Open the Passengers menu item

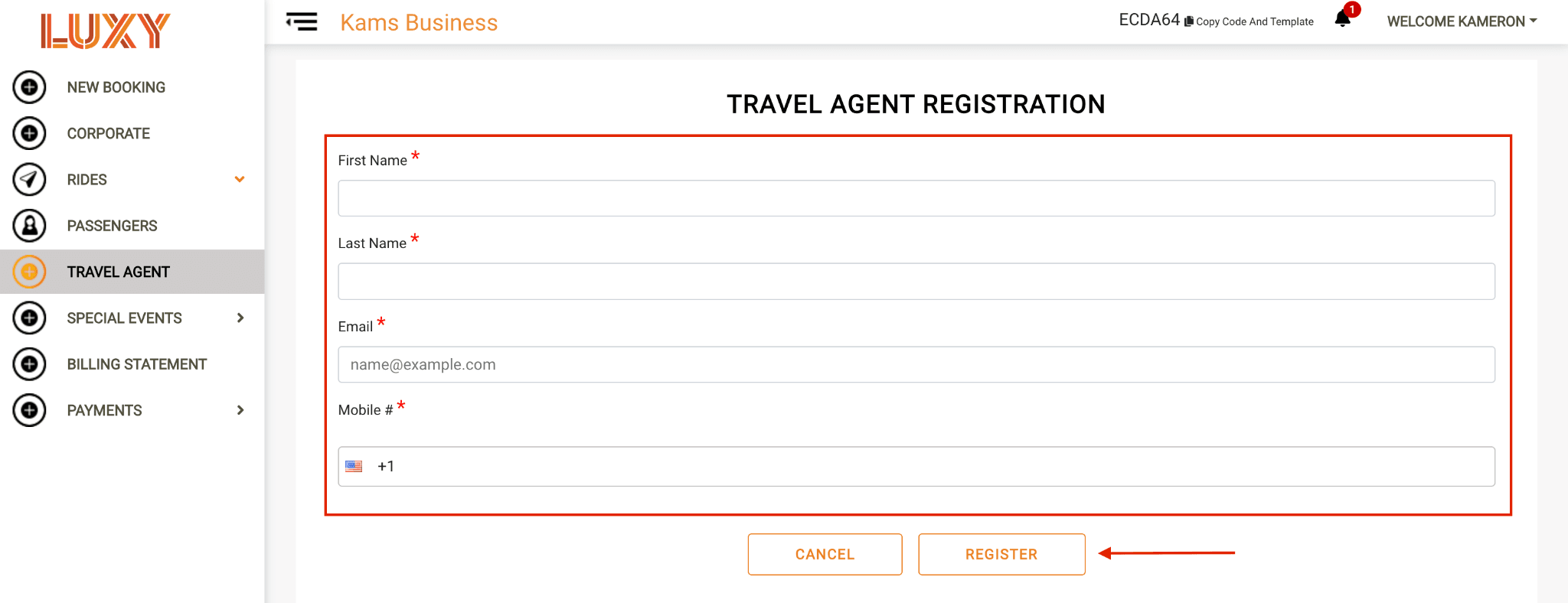[112, 226]
